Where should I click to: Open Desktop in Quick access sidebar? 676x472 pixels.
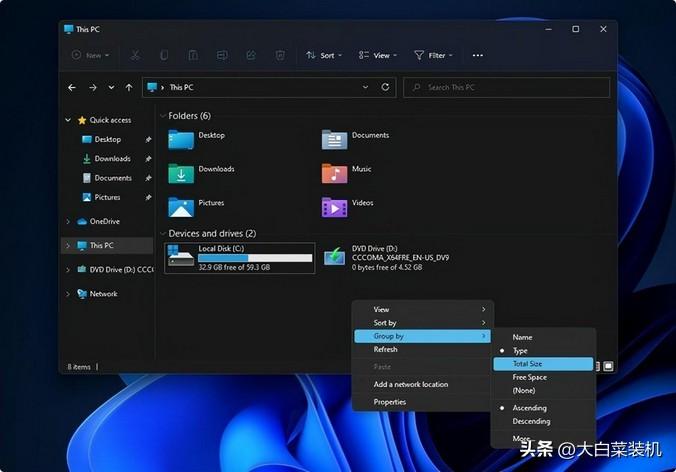pos(108,139)
